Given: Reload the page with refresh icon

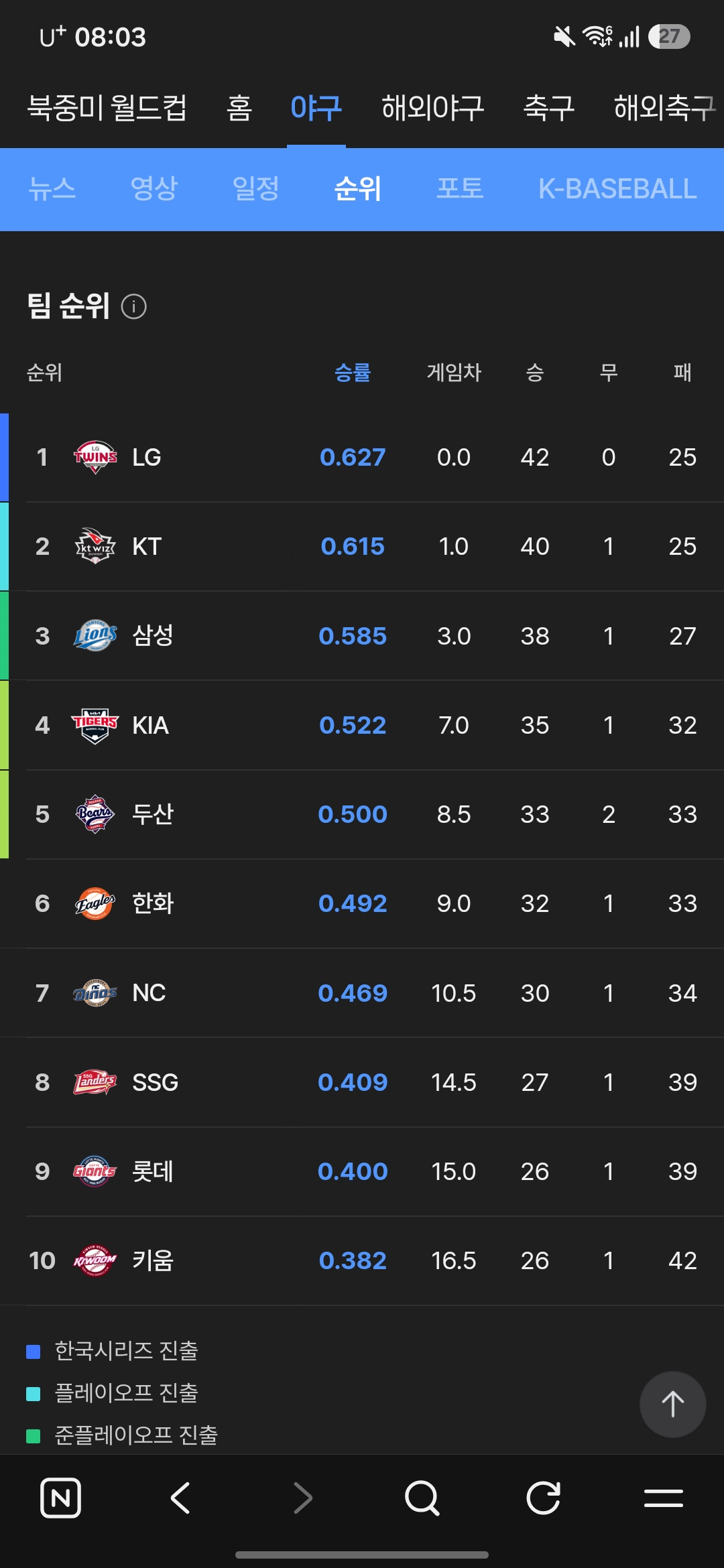Looking at the screenshot, I should coord(543,1498).
